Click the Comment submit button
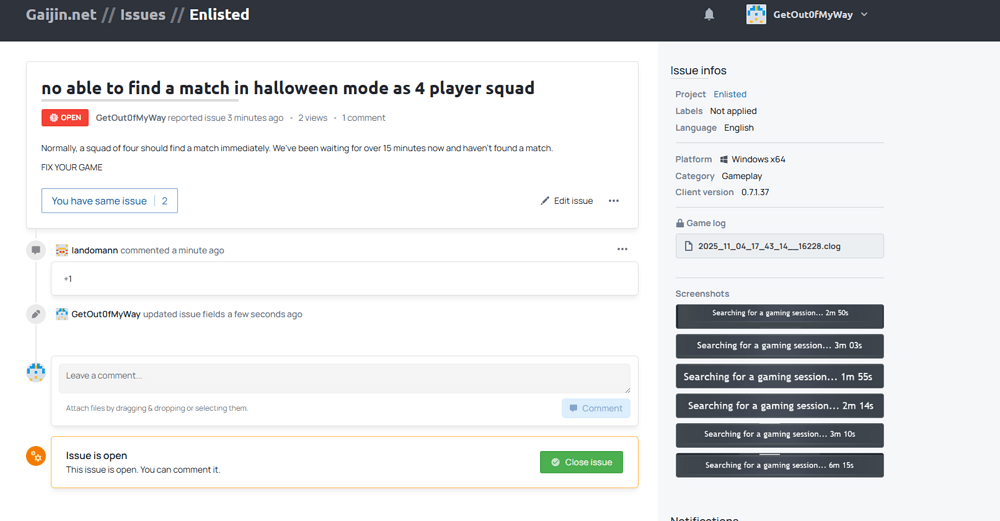The height and width of the screenshot is (521, 1000). tap(596, 408)
